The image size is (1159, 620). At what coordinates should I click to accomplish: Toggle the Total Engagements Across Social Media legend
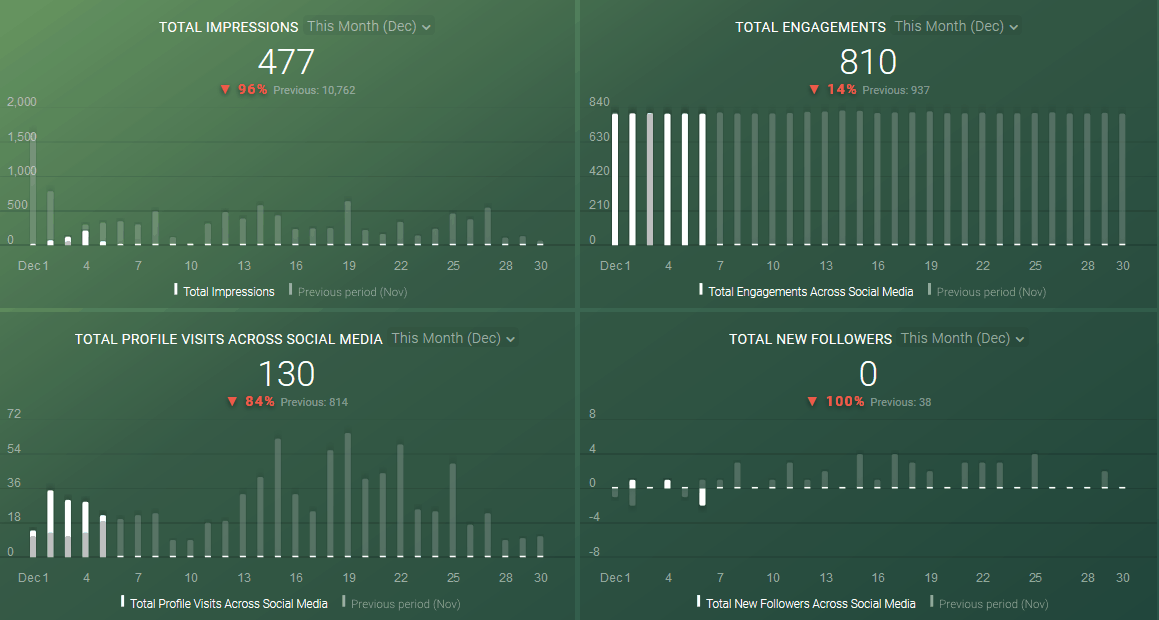(807, 291)
